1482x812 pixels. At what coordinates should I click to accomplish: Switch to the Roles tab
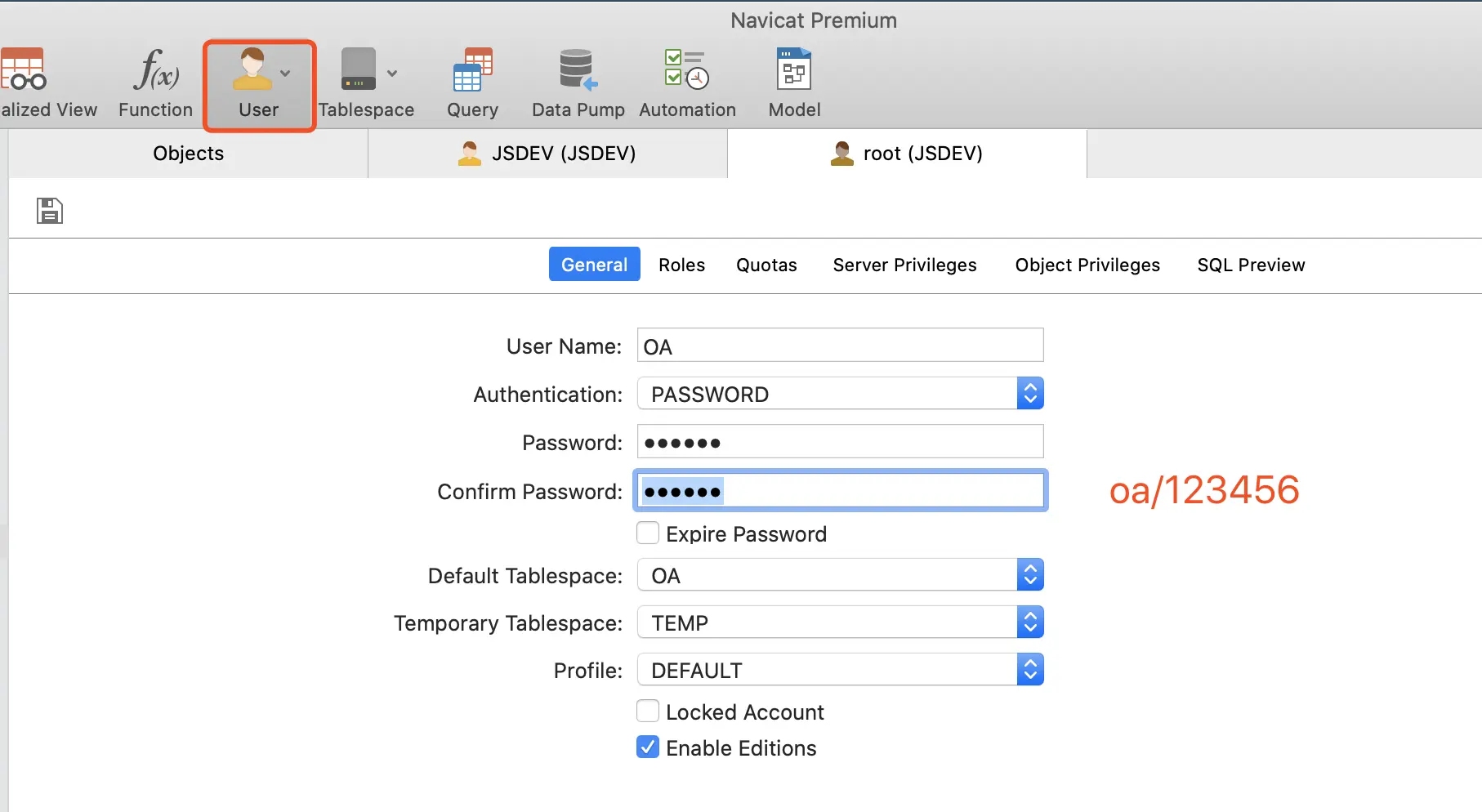tap(681, 265)
